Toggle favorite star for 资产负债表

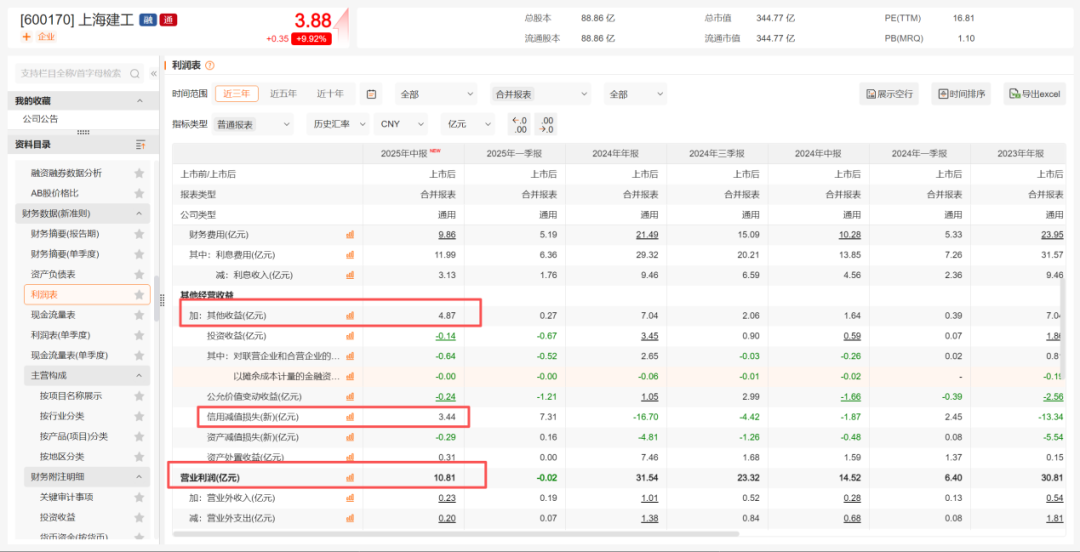pos(139,274)
